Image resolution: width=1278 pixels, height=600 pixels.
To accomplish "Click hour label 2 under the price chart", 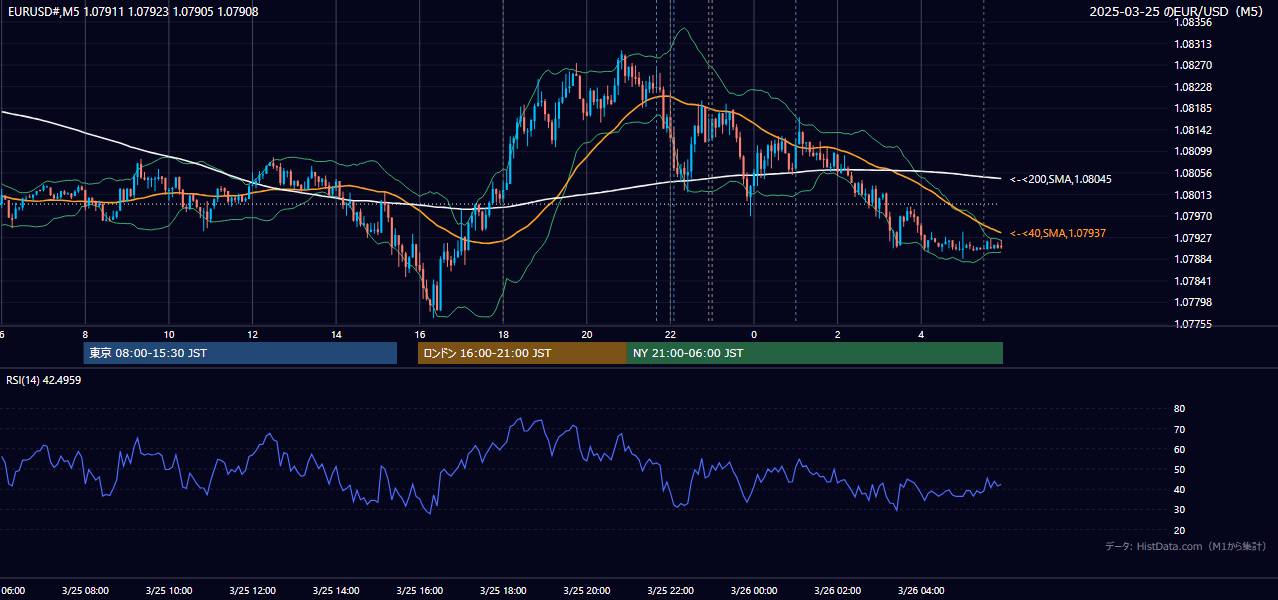I will click(x=838, y=334).
